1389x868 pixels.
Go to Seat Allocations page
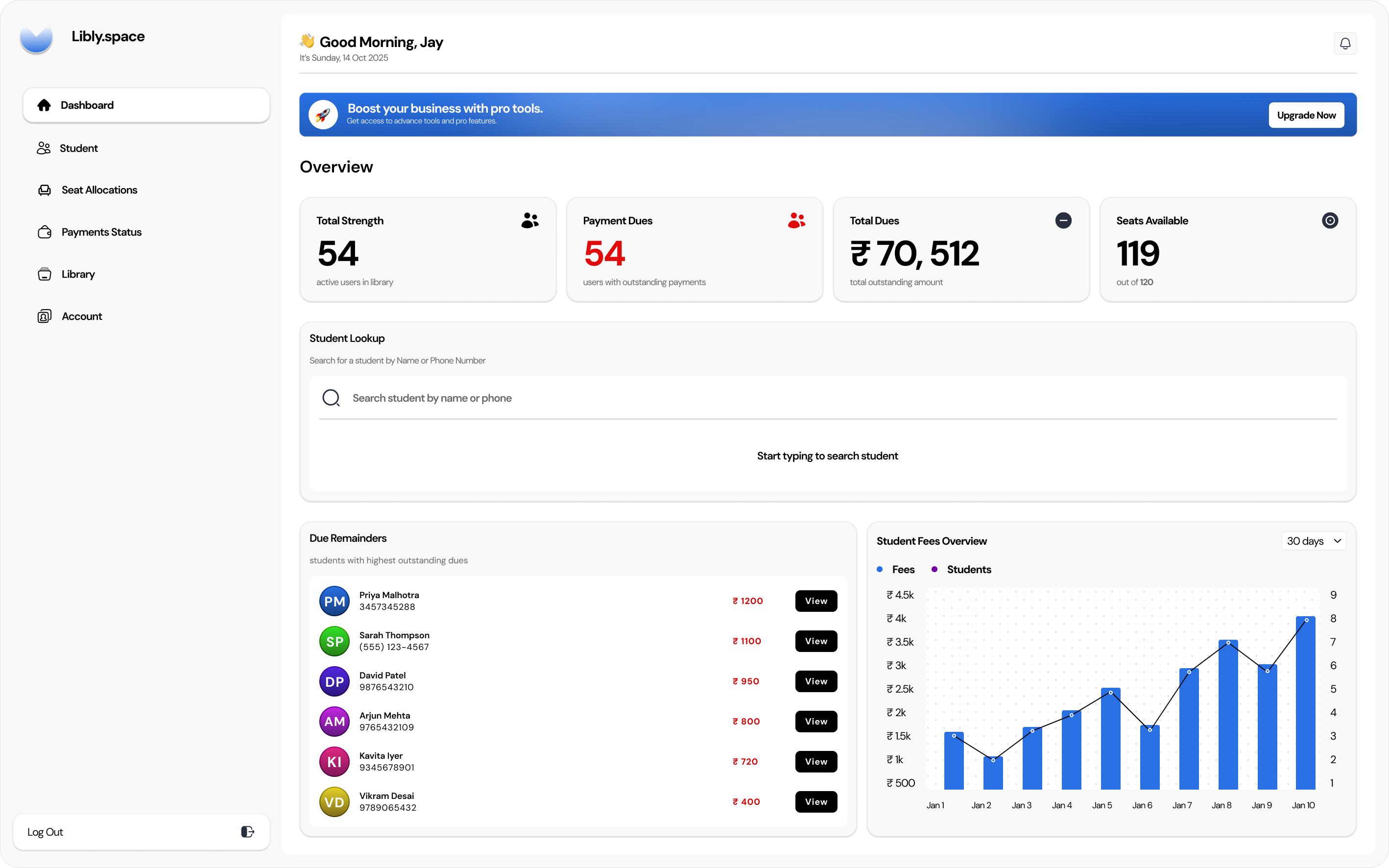pos(99,190)
